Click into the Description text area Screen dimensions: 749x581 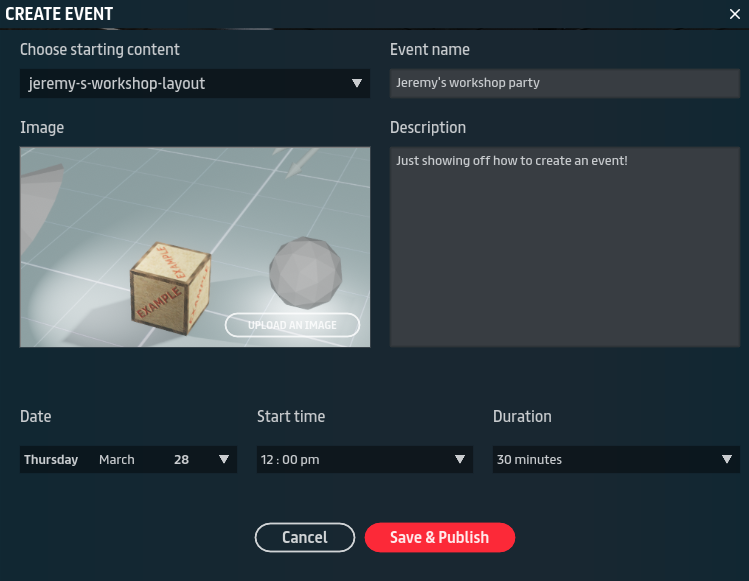[x=564, y=247]
